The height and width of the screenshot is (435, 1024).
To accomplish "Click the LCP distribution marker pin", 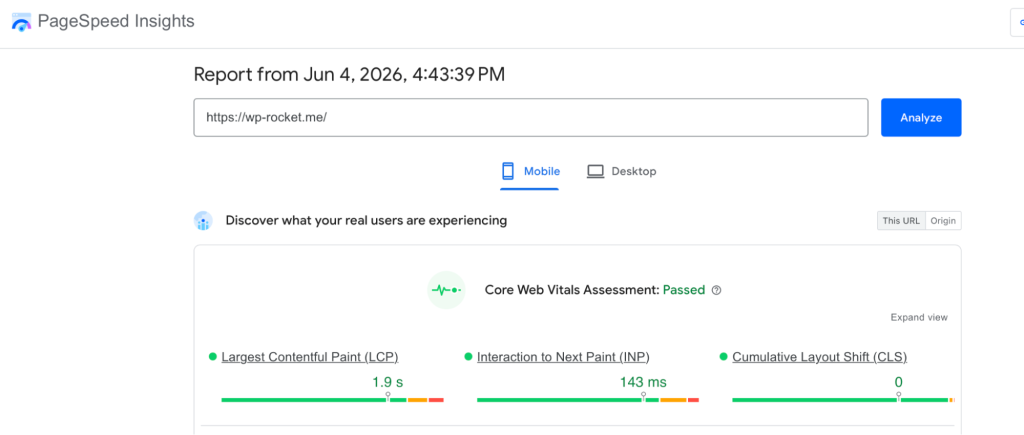I will click(x=388, y=396).
